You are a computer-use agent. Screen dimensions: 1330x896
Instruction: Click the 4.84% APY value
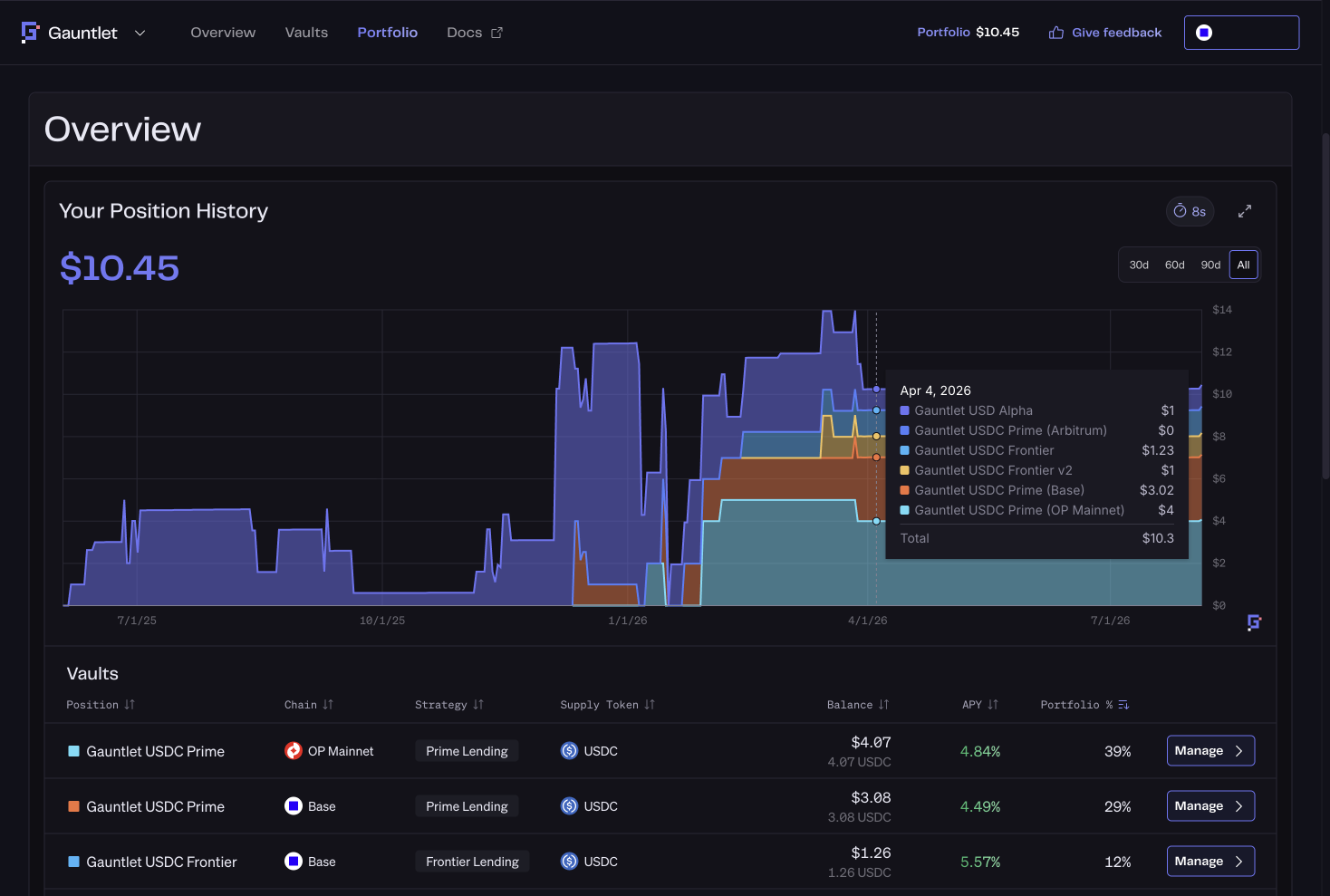[980, 752]
